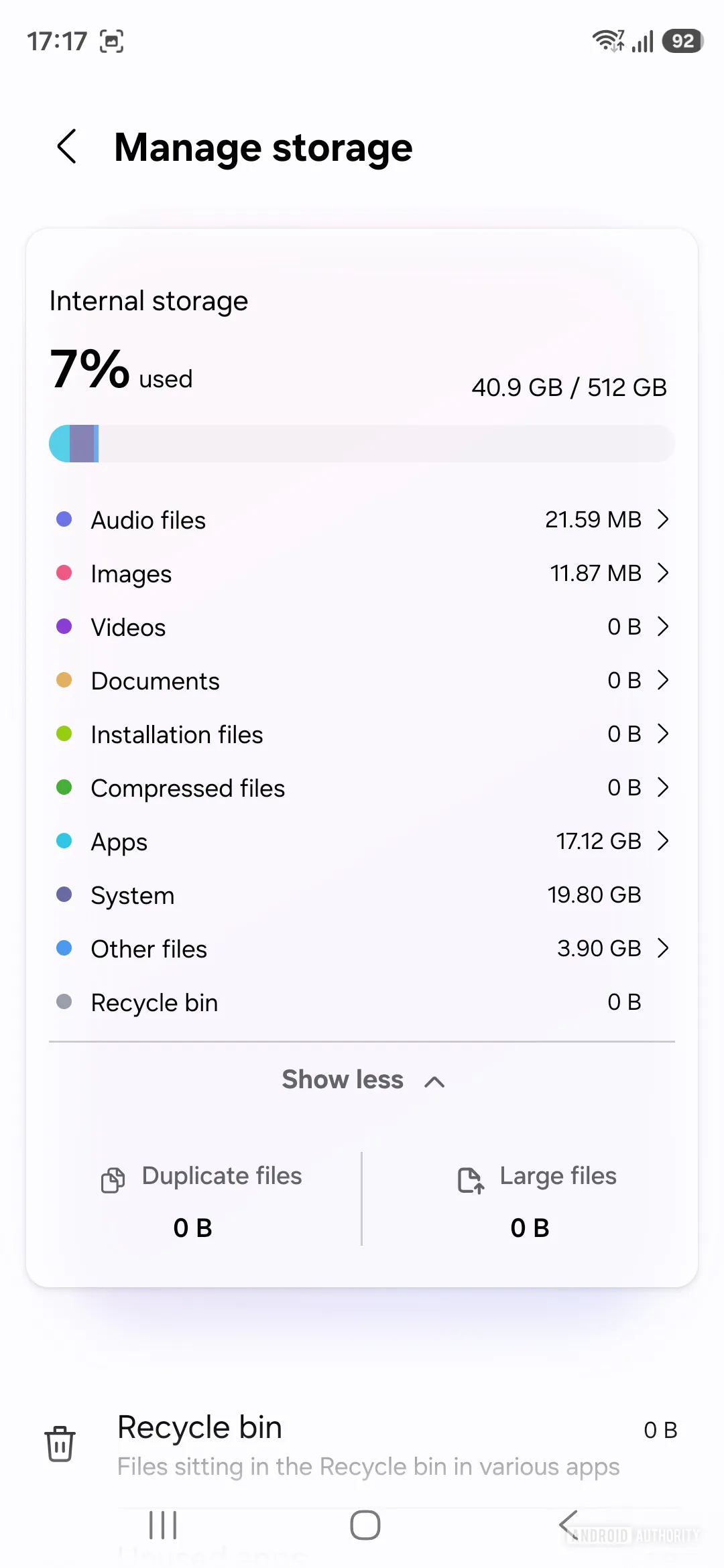This screenshot has width=724, height=1568.
Task: Open the Other files chevron arrow
Action: coord(663,948)
